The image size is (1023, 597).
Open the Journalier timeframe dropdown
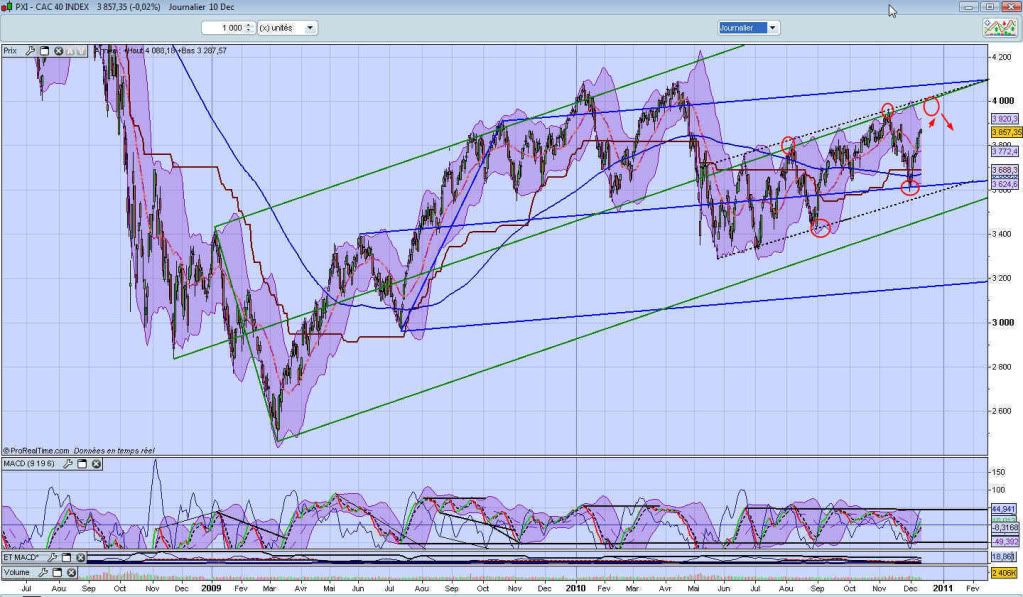click(772, 28)
